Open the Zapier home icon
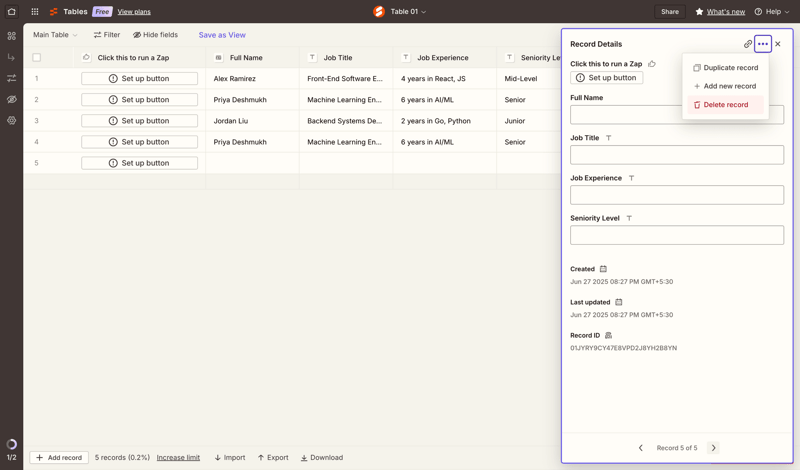This screenshot has width=800, height=470. coord(11,11)
